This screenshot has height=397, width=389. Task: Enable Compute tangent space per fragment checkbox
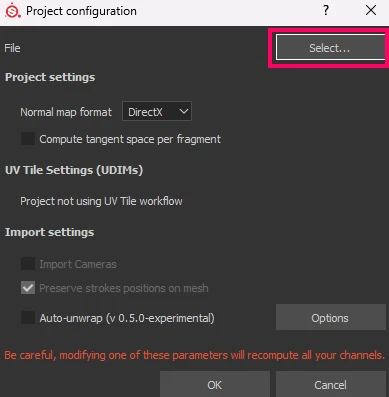point(28,139)
